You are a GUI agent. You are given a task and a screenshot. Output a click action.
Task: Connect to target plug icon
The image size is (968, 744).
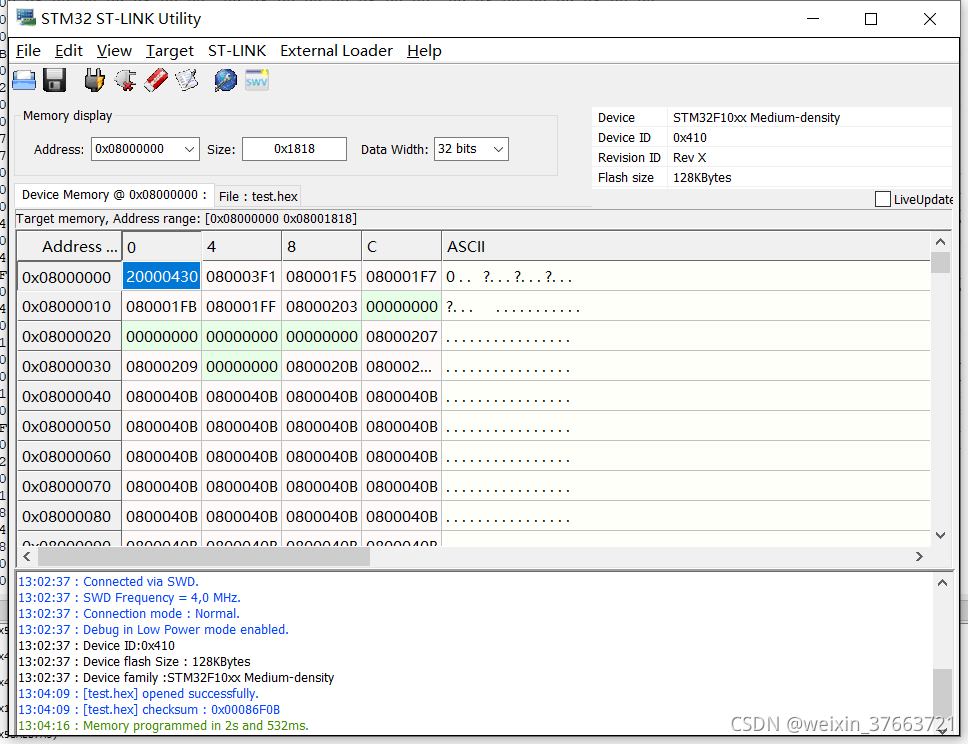[94, 80]
